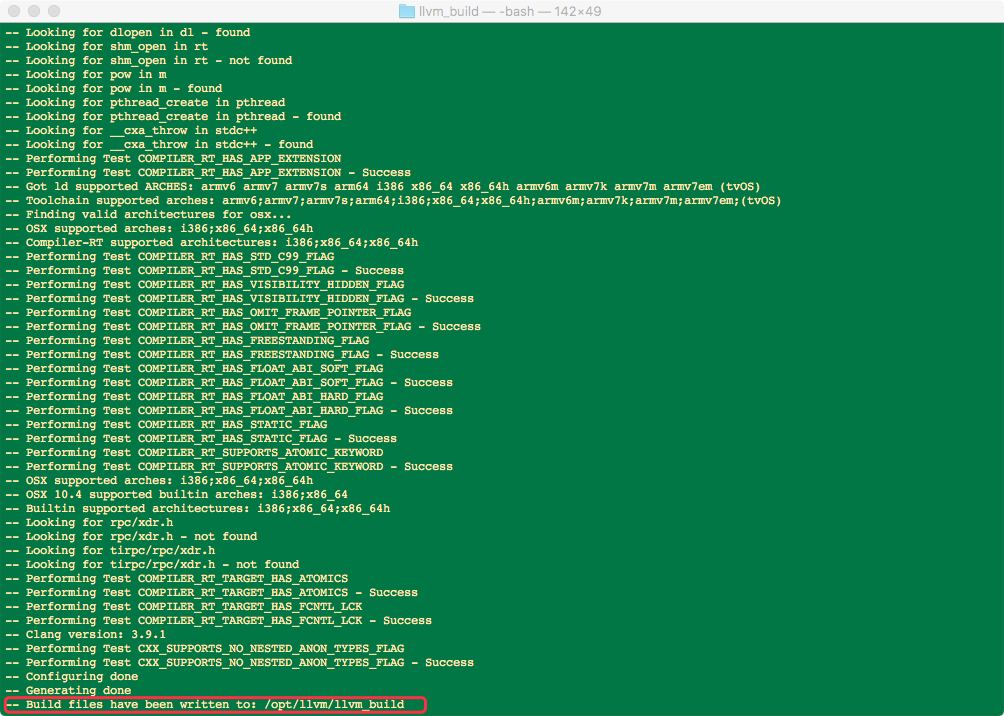
Task: Click the 'Clang version: 3.9.1' line
Action: tap(86, 635)
